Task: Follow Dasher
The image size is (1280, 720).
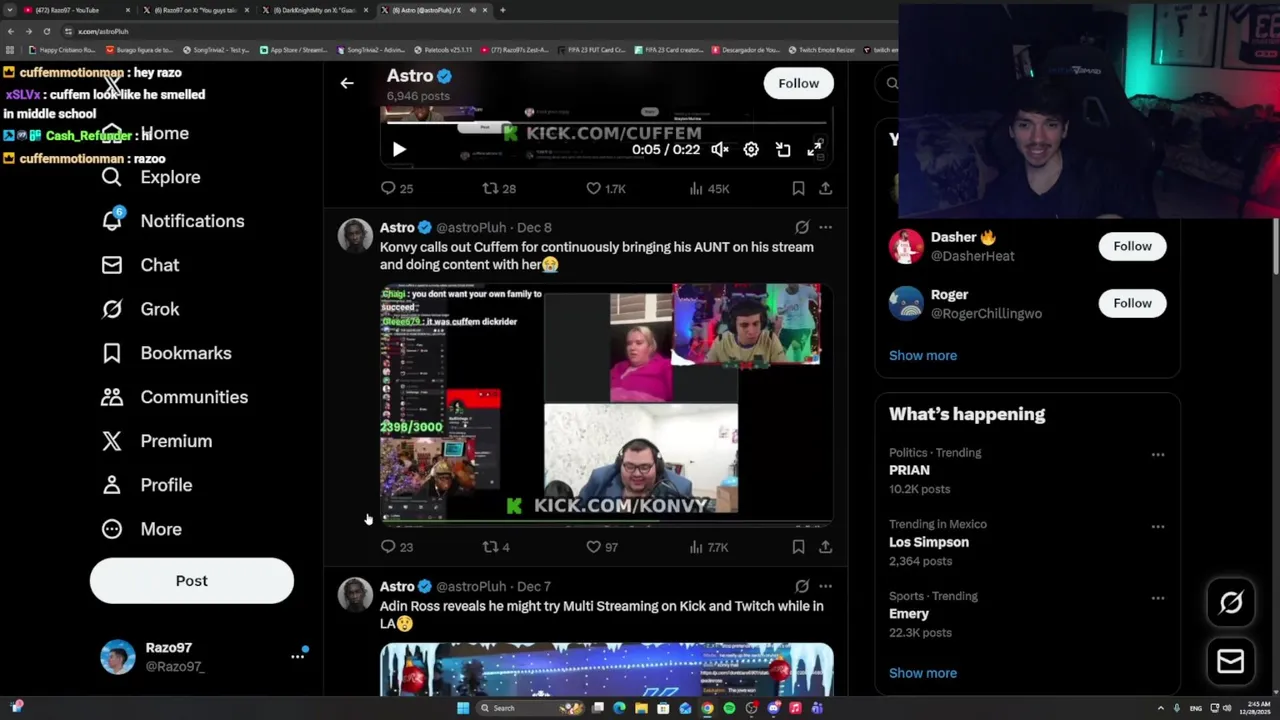Action: (x=1132, y=246)
